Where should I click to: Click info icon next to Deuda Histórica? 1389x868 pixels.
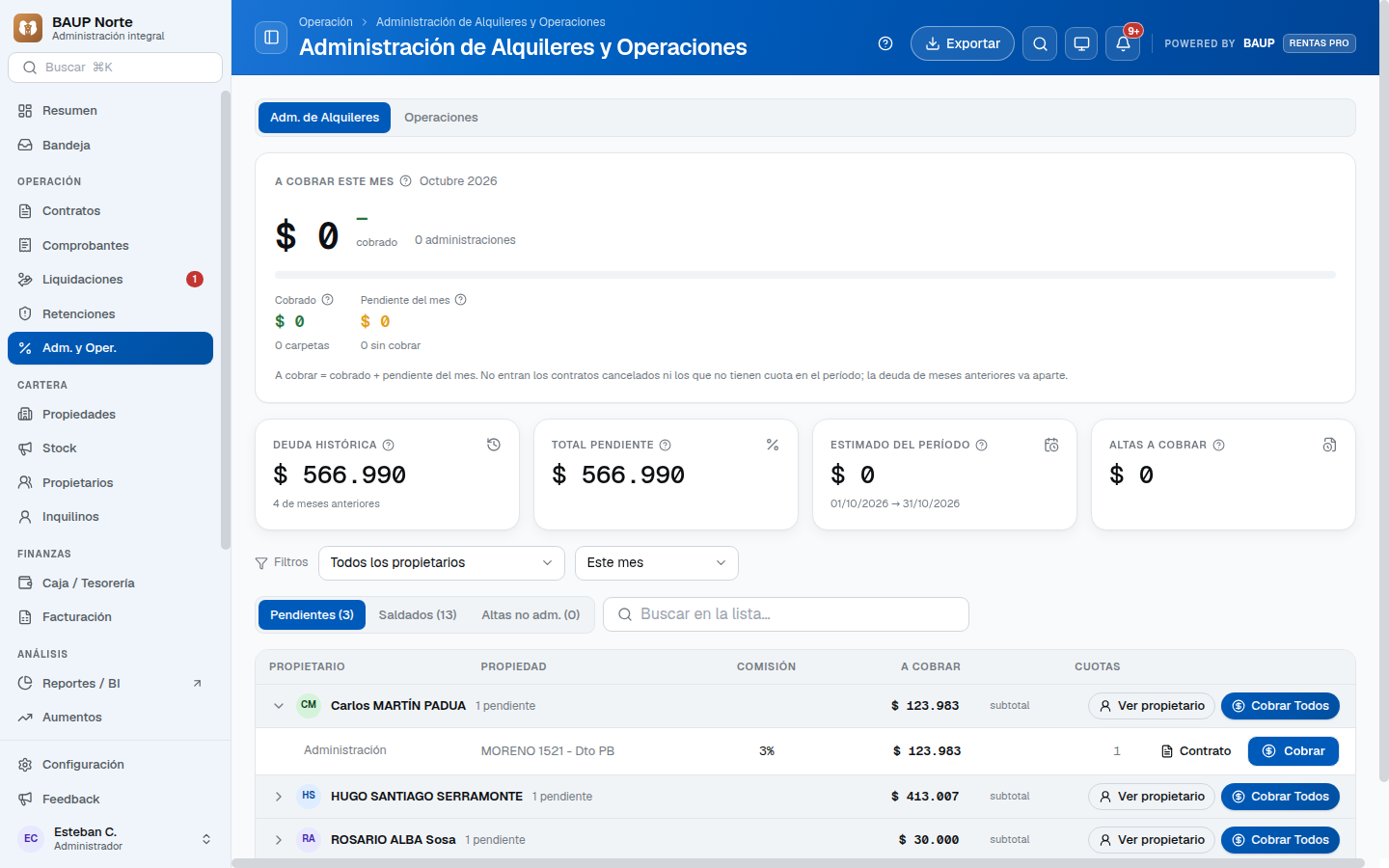point(389,445)
